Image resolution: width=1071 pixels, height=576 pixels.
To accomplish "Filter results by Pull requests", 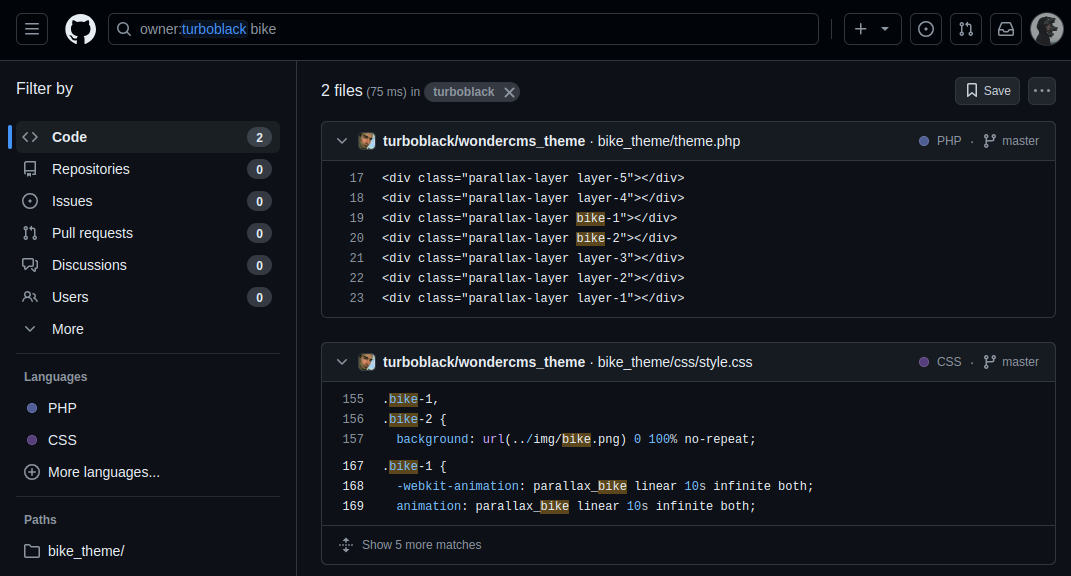I will (148, 234).
